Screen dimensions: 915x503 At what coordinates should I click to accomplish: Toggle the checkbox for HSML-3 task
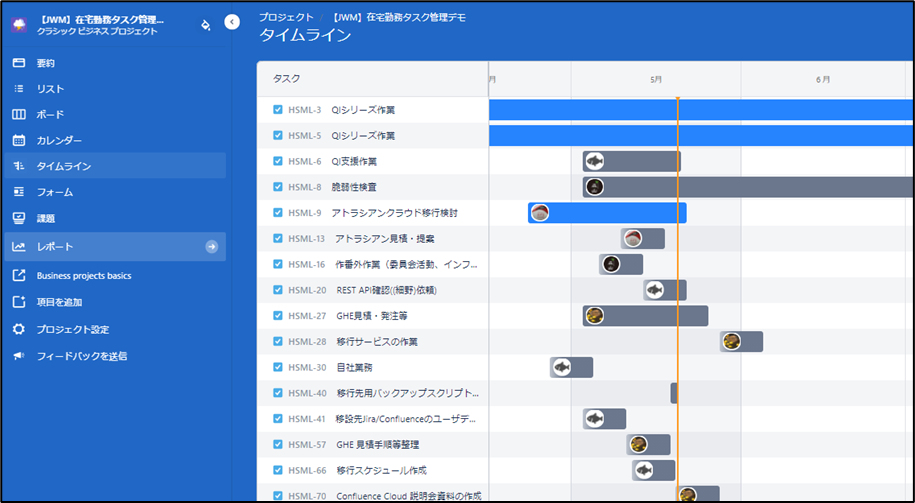pyautogui.click(x=278, y=110)
